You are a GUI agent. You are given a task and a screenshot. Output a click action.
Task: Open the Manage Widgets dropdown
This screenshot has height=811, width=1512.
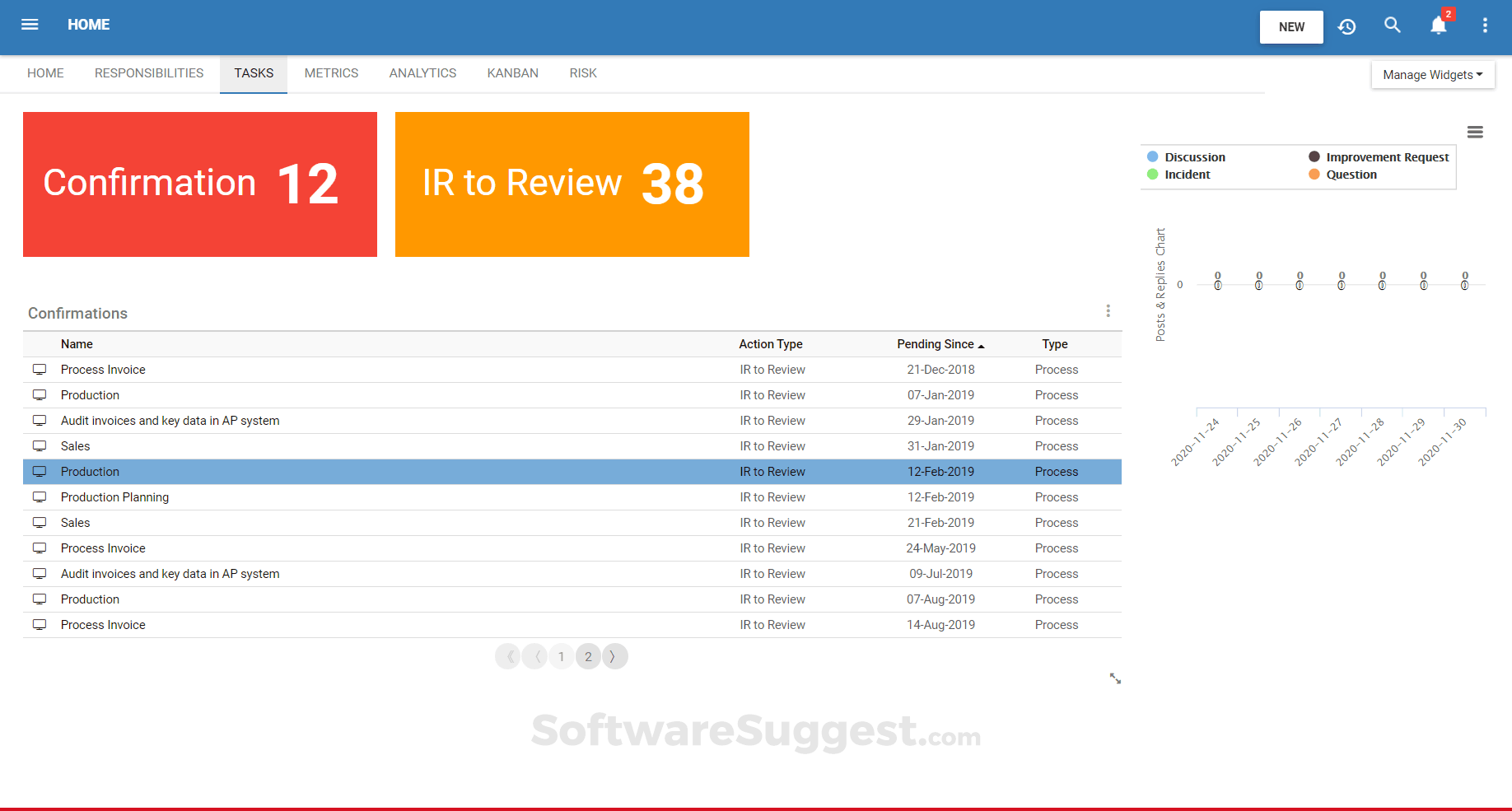coord(1432,74)
